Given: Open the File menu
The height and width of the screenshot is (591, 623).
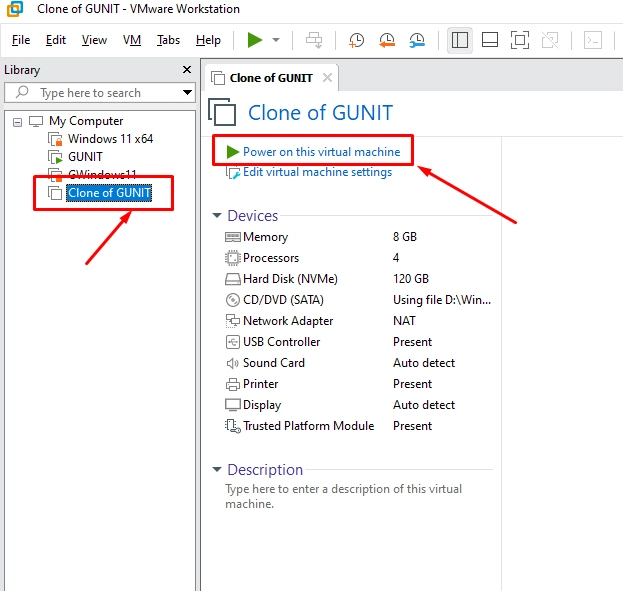Looking at the screenshot, I should pos(21,40).
